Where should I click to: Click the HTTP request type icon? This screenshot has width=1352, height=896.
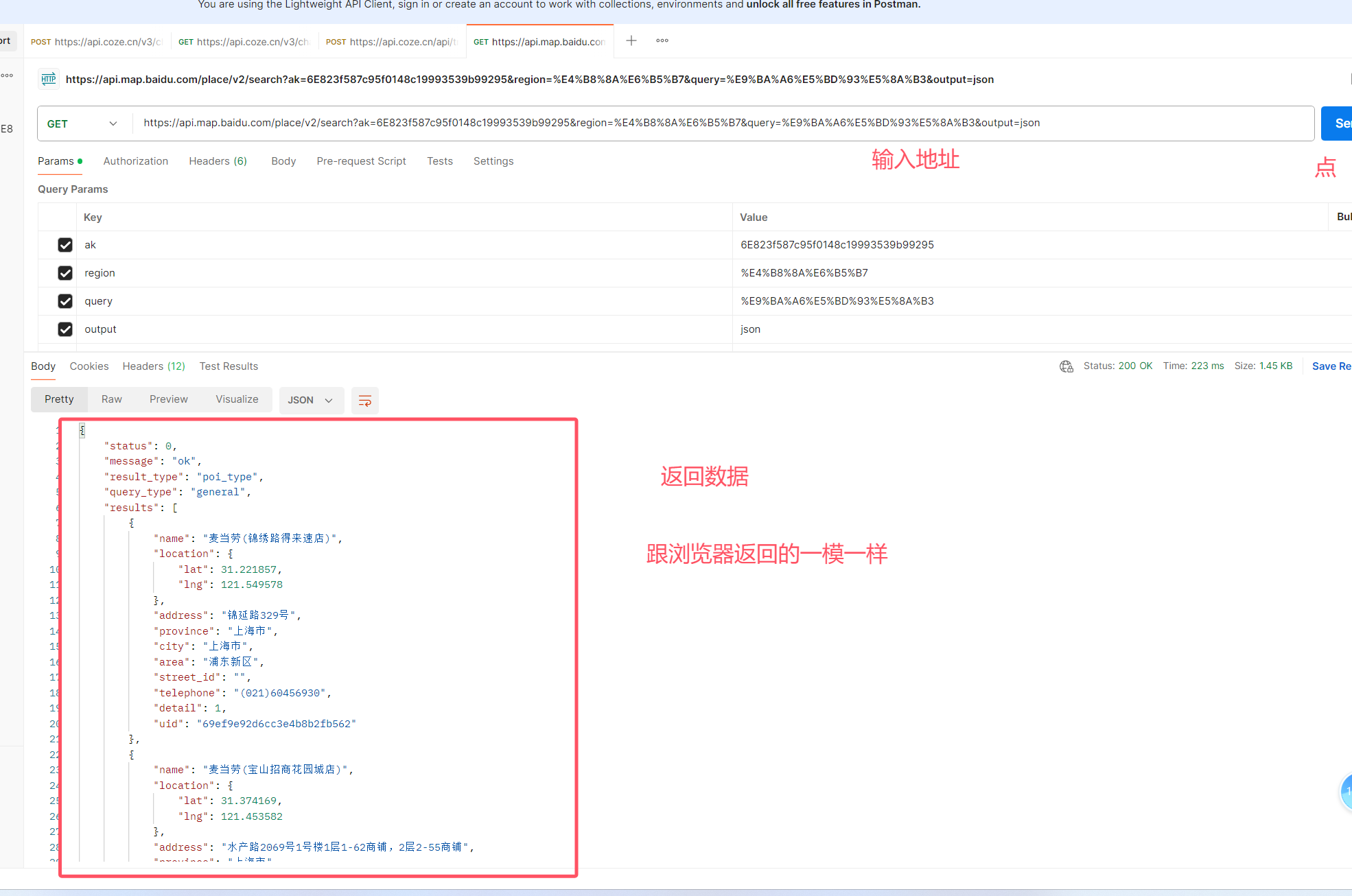(x=49, y=80)
